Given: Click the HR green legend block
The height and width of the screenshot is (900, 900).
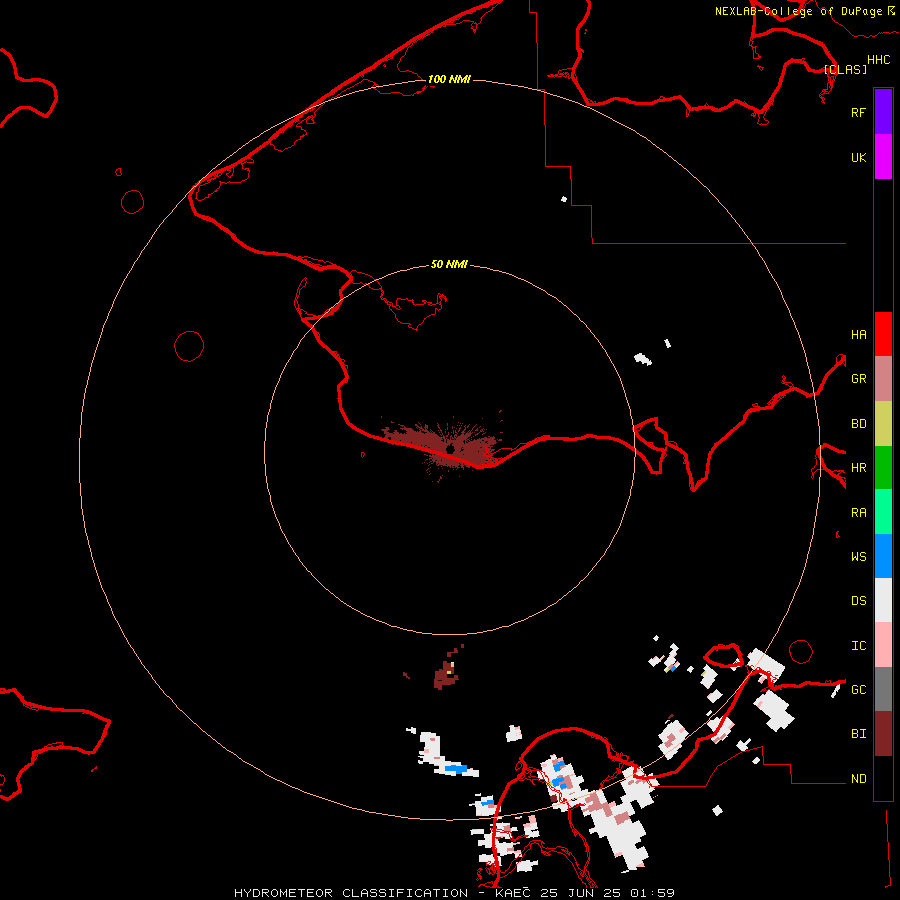Looking at the screenshot, I should (x=883, y=468).
